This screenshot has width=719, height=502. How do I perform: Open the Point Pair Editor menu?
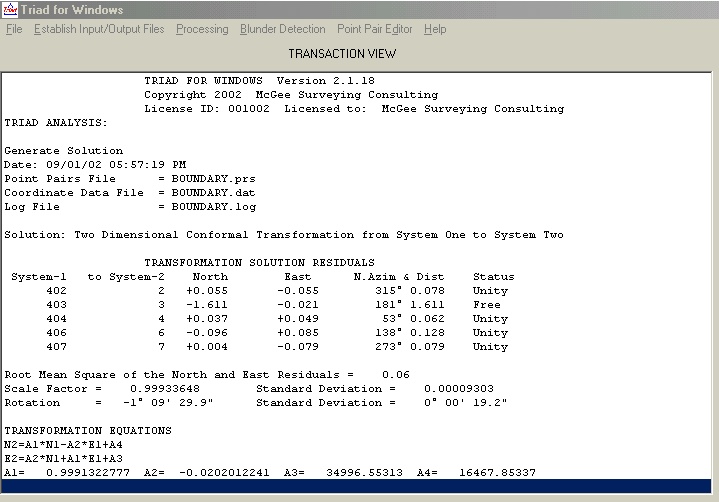tap(374, 29)
